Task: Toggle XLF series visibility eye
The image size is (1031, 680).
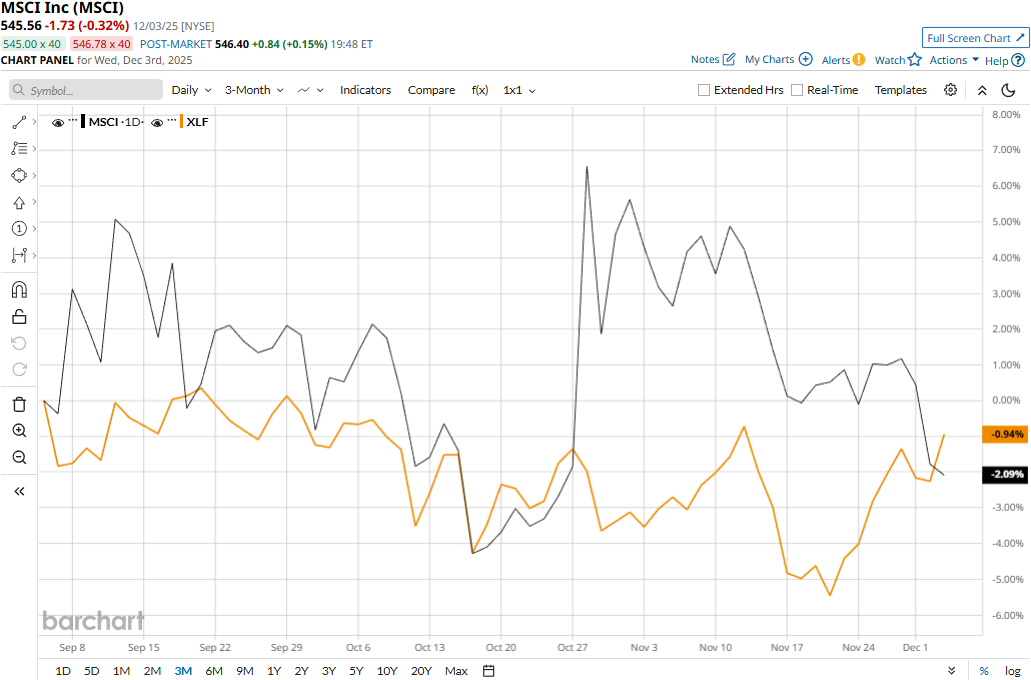Action: pos(156,123)
